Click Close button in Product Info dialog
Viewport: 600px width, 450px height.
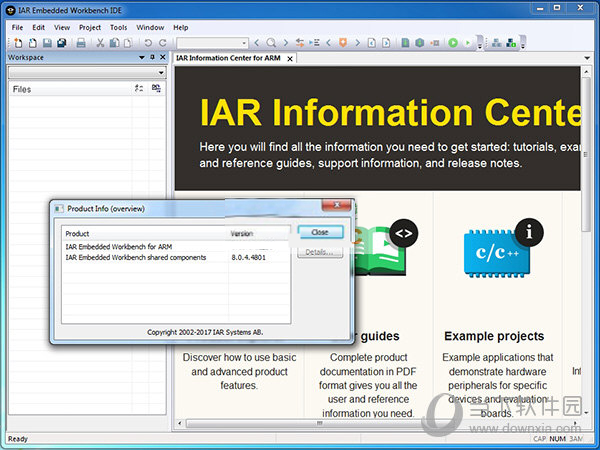click(x=320, y=232)
